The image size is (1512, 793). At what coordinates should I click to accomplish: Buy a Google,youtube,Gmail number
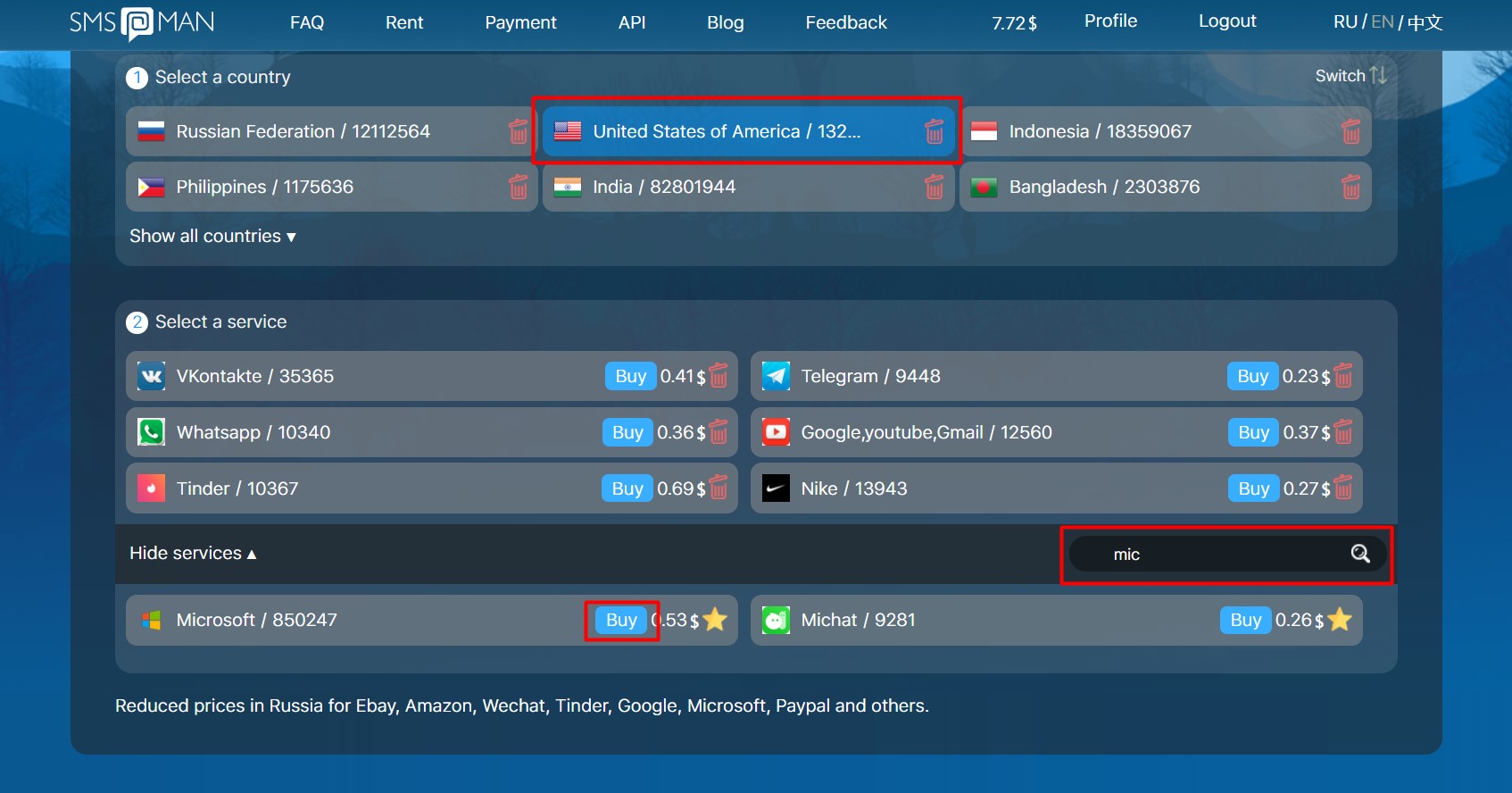(1253, 432)
